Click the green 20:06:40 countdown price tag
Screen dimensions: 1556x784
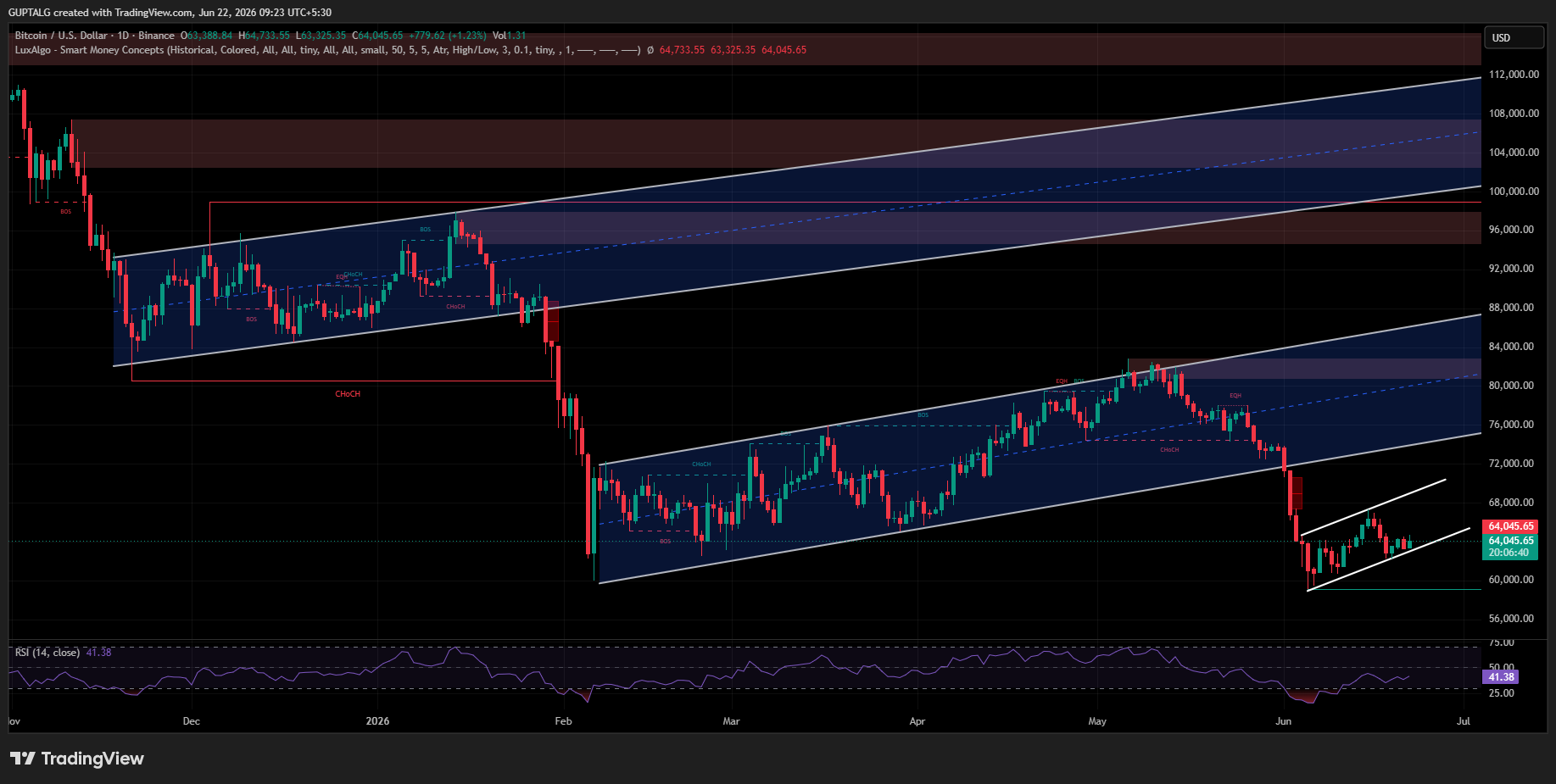(x=1511, y=547)
